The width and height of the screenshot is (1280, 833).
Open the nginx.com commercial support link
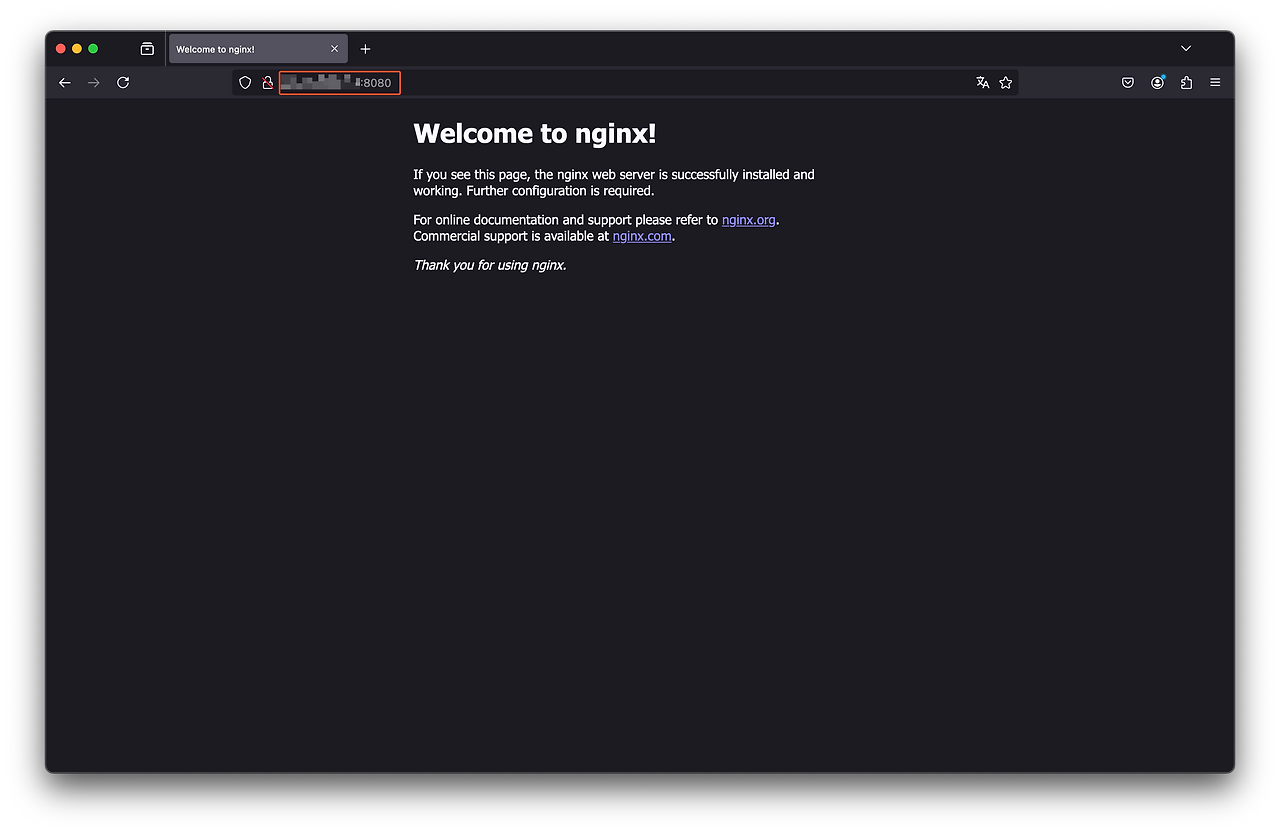click(x=642, y=237)
